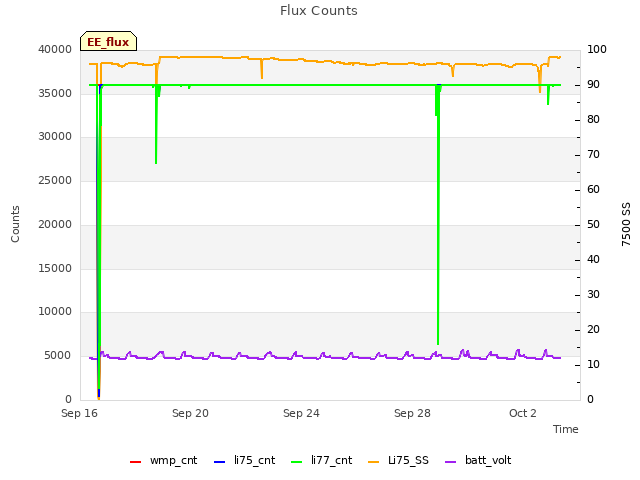Image resolution: width=640 pixels, height=480 pixels.
Task: Click the Counts left axis title
Action: [x=15, y=224]
